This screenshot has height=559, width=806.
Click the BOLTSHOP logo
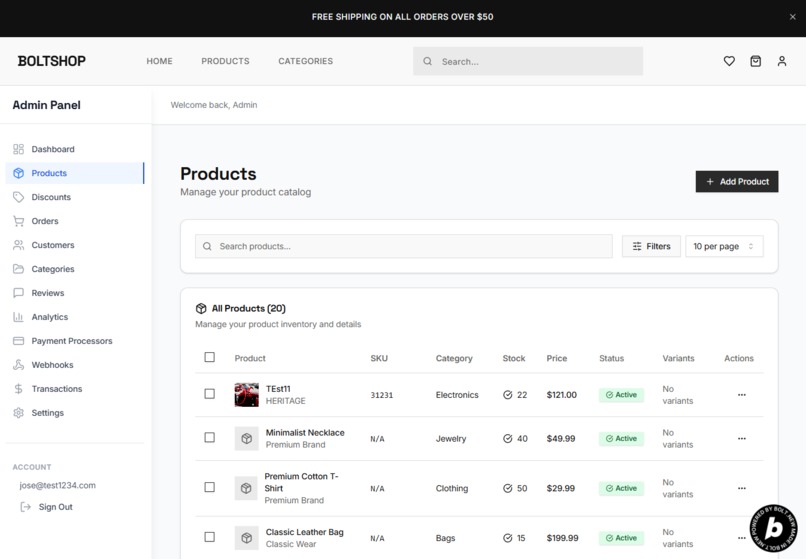tap(51, 61)
